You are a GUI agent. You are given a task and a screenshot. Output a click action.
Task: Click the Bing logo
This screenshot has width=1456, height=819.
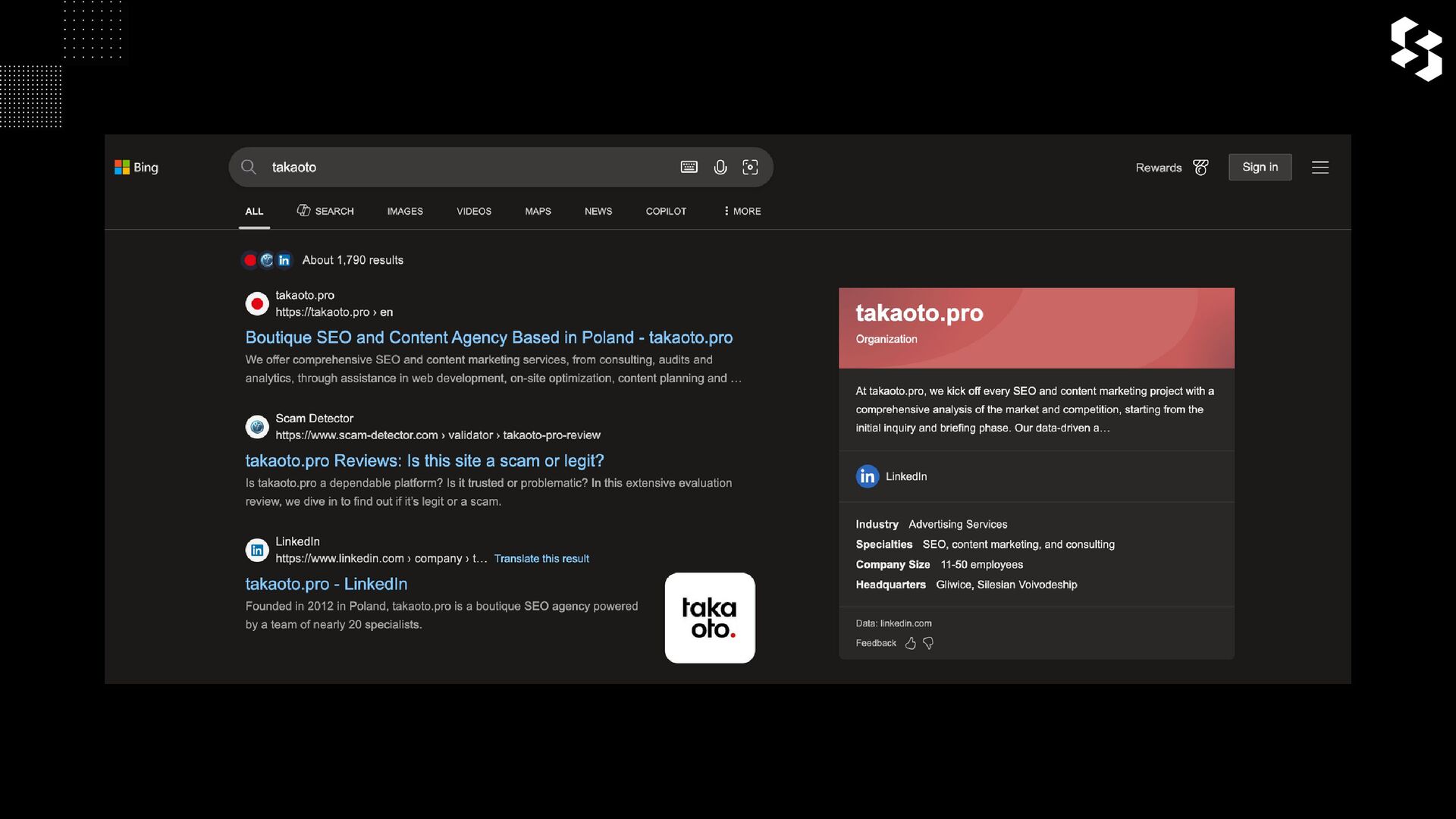click(136, 168)
